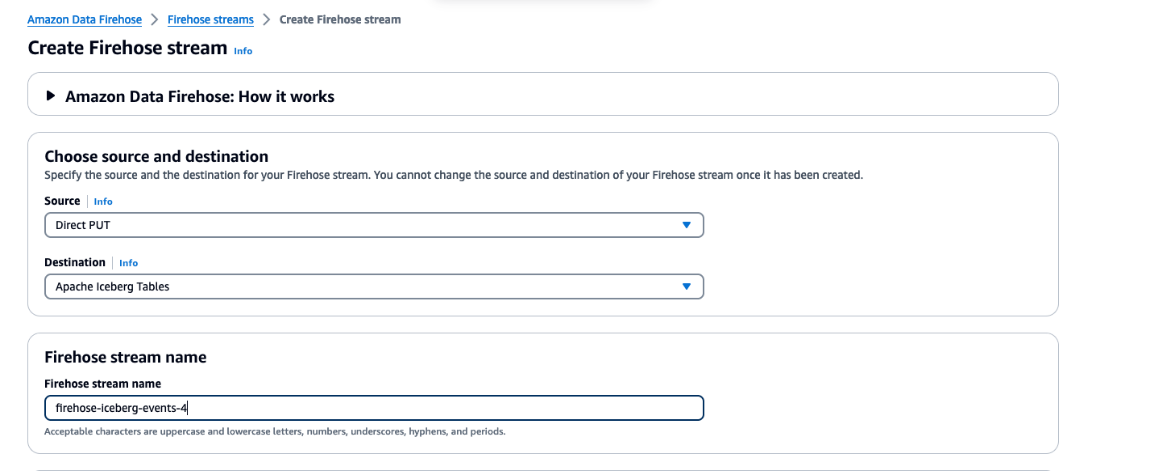Click the Destination dropdown arrow icon
The width and height of the screenshot is (1175, 471).
686,287
